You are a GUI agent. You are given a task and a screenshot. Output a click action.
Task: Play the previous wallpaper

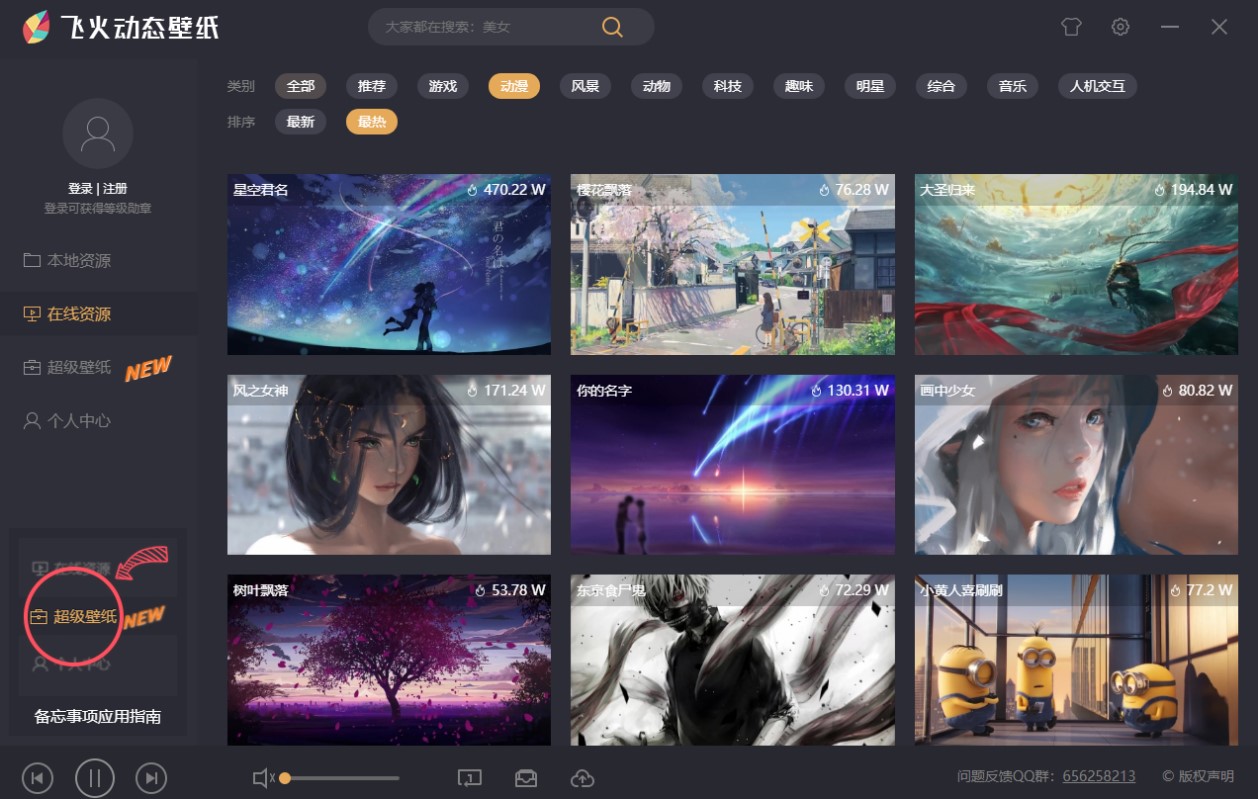[37, 778]
